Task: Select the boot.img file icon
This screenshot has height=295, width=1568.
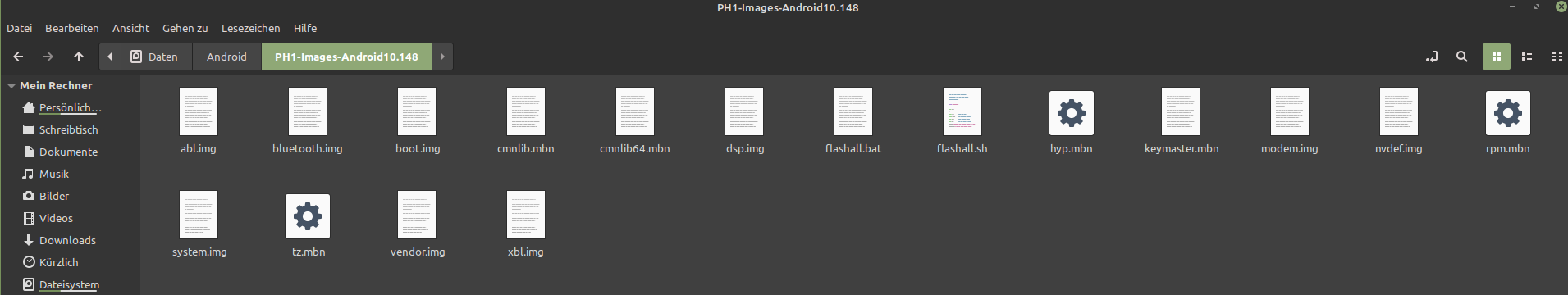Action: 417,111
